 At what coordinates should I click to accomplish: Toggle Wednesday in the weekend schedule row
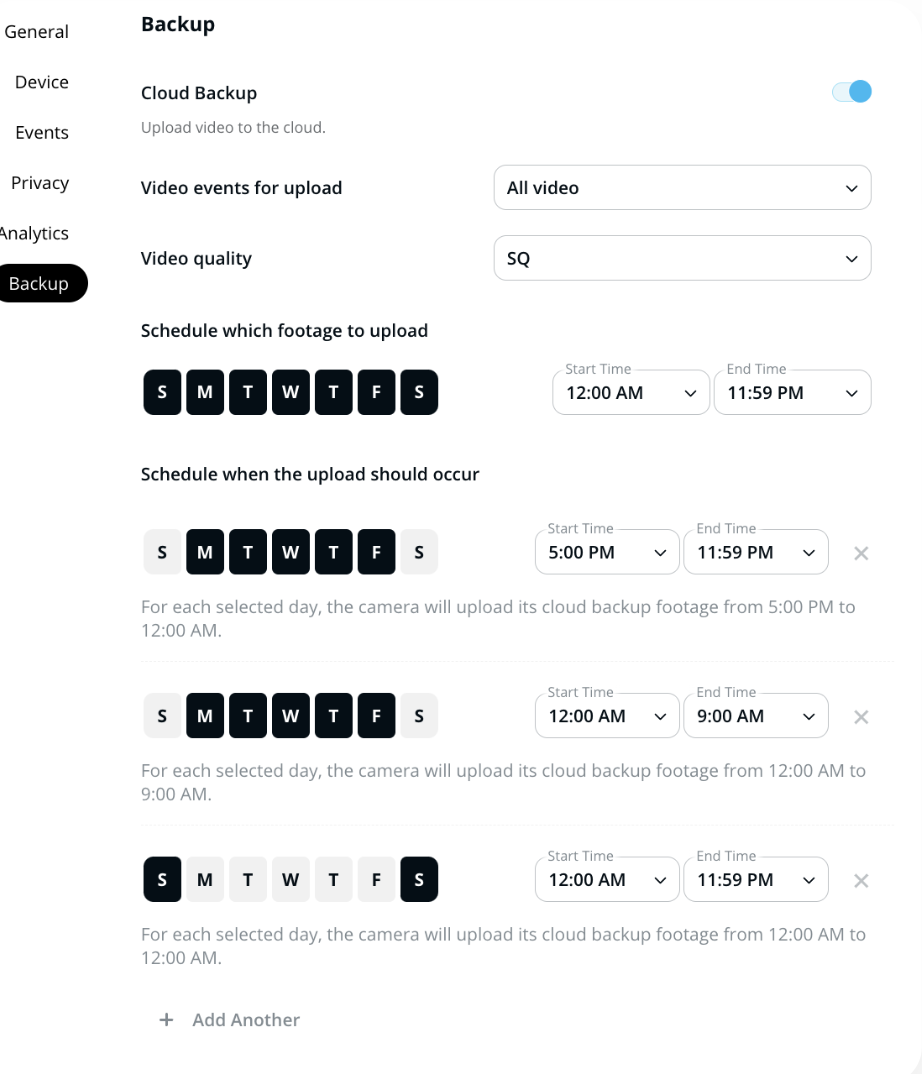[x=290, y=880]
